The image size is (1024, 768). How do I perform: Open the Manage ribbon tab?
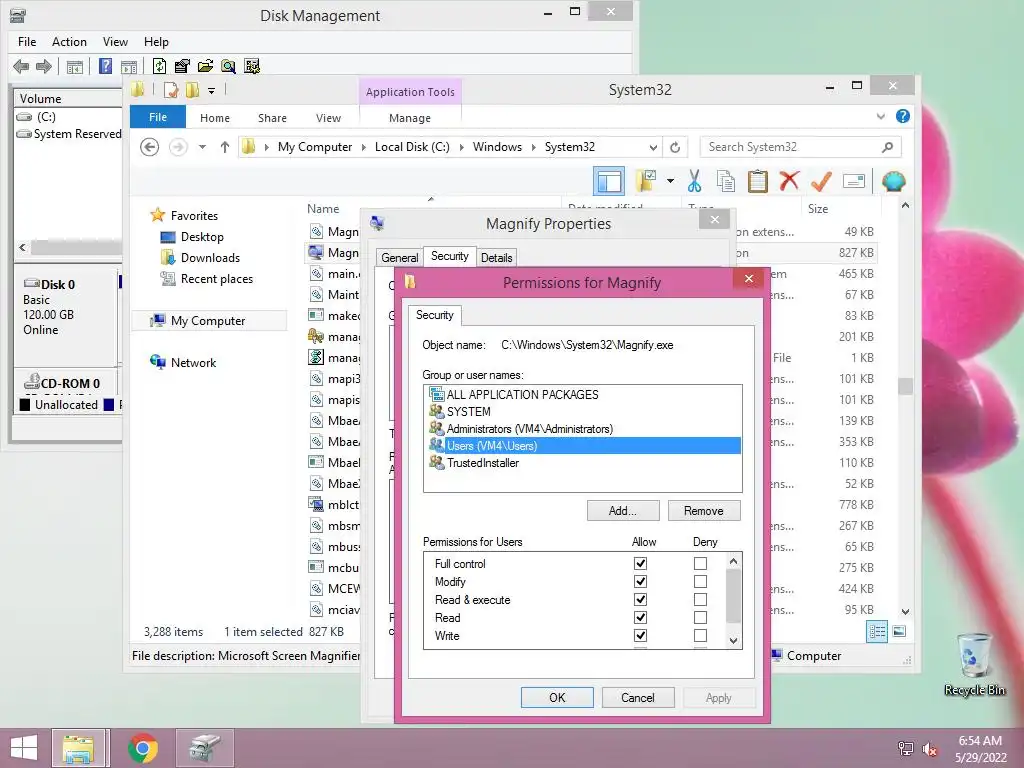(x=409, y=118)
